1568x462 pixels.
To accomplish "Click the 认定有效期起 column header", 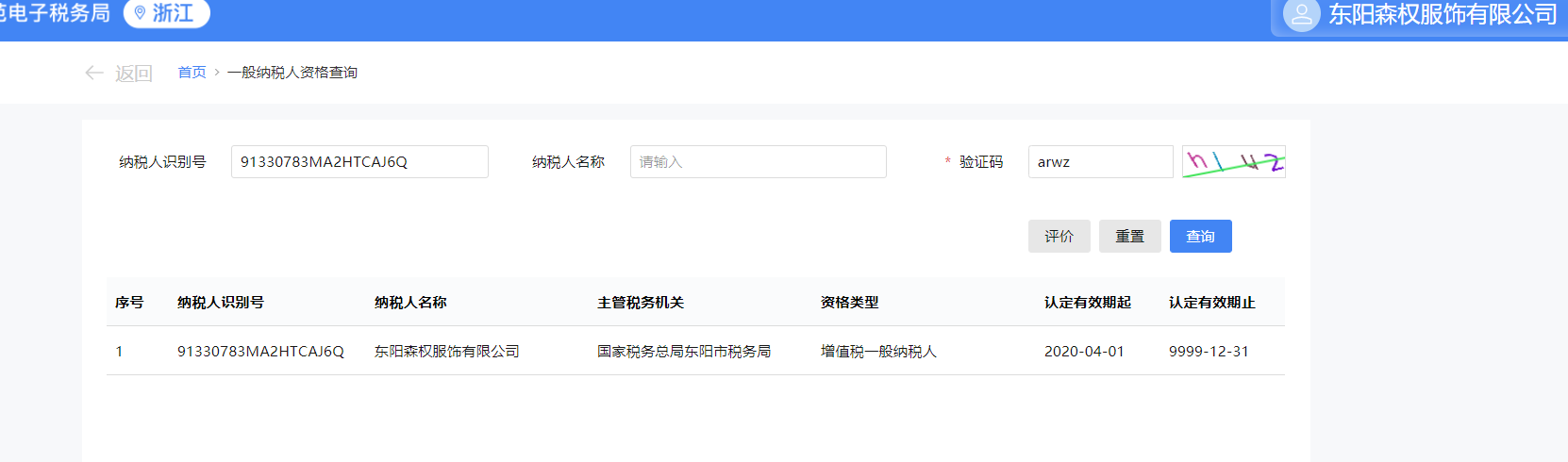I will pyautogui.click(x=1087, y=303).
